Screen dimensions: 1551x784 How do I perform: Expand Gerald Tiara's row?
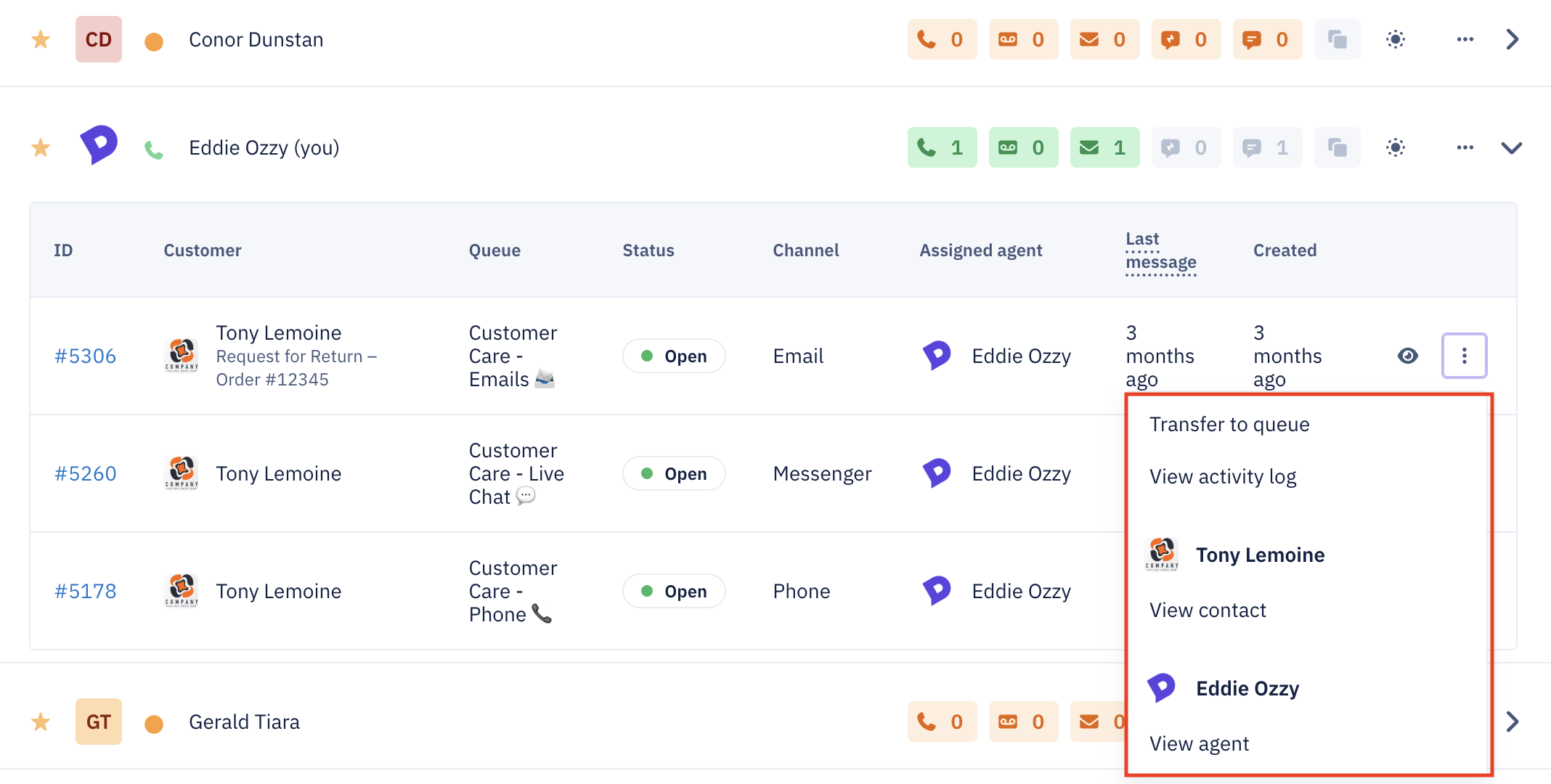pyautogui.click(x=1512, y=722)
